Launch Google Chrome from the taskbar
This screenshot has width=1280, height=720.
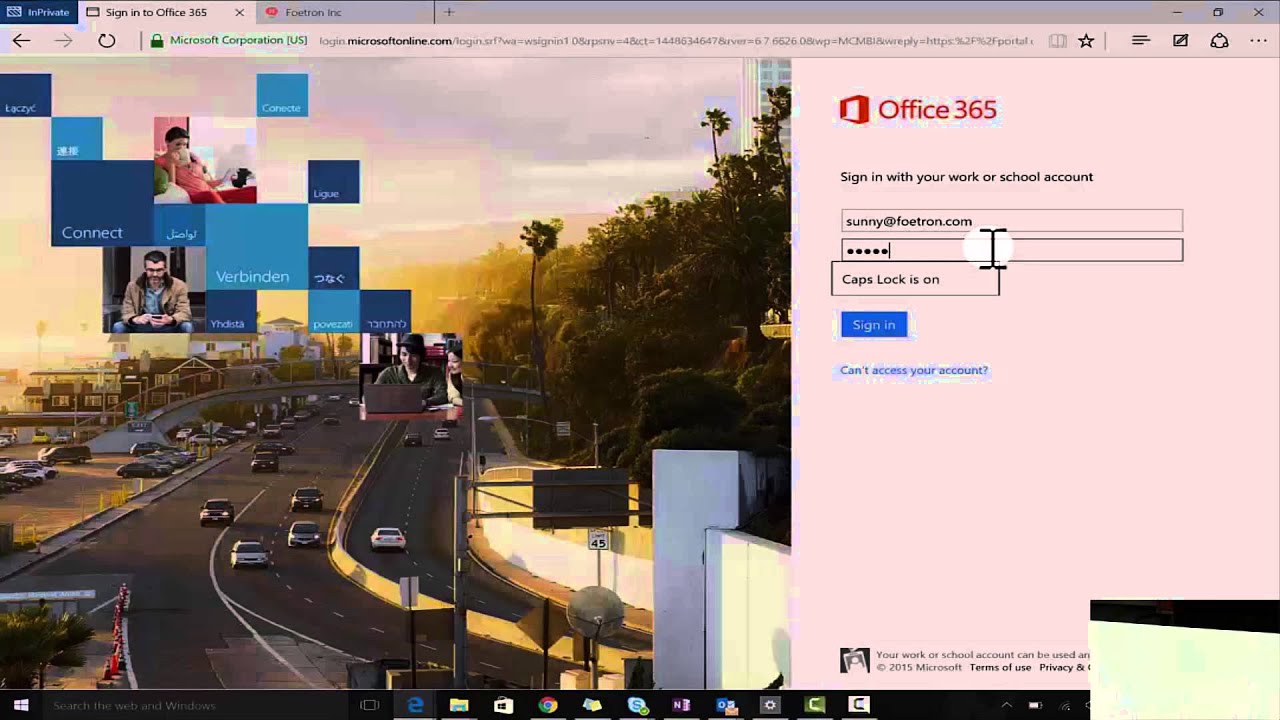point(547,705)
